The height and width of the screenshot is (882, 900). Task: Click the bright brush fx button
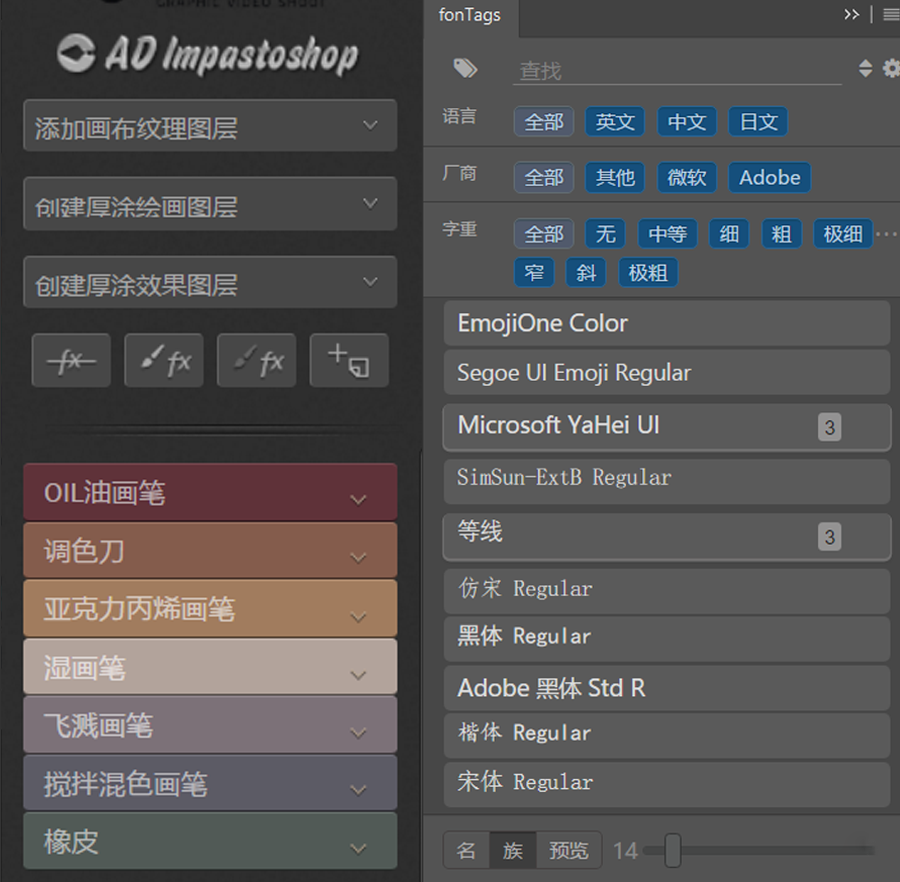[164, 360]
